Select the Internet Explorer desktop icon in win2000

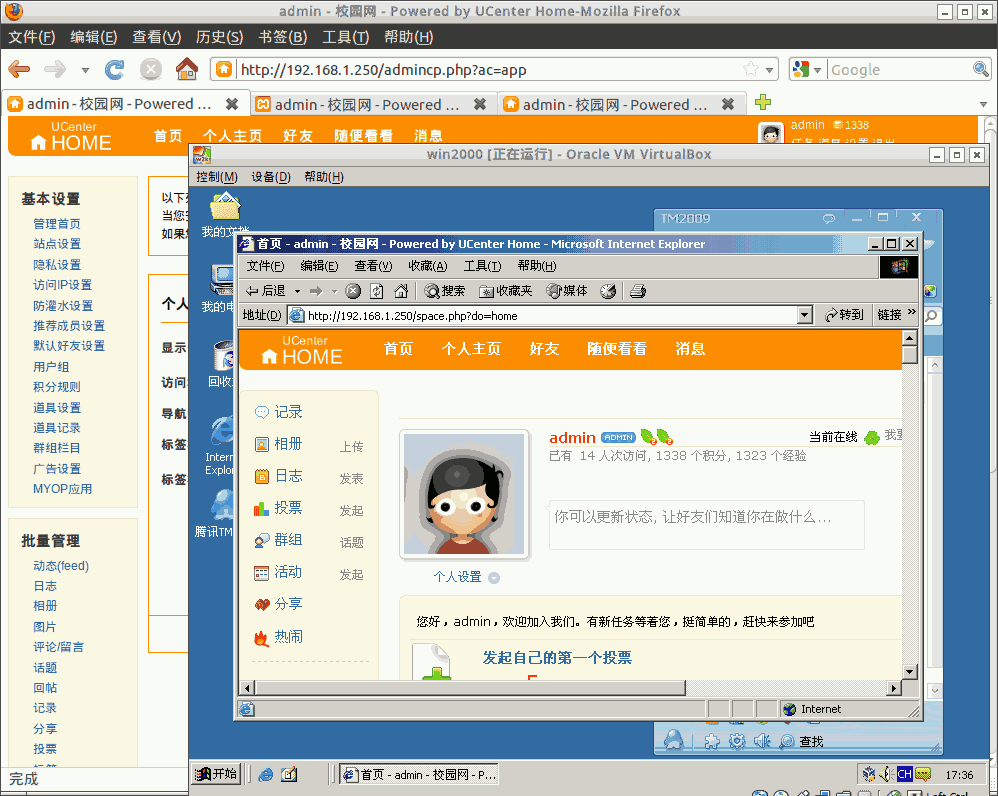pyautogui.click(x=220, y=445)
